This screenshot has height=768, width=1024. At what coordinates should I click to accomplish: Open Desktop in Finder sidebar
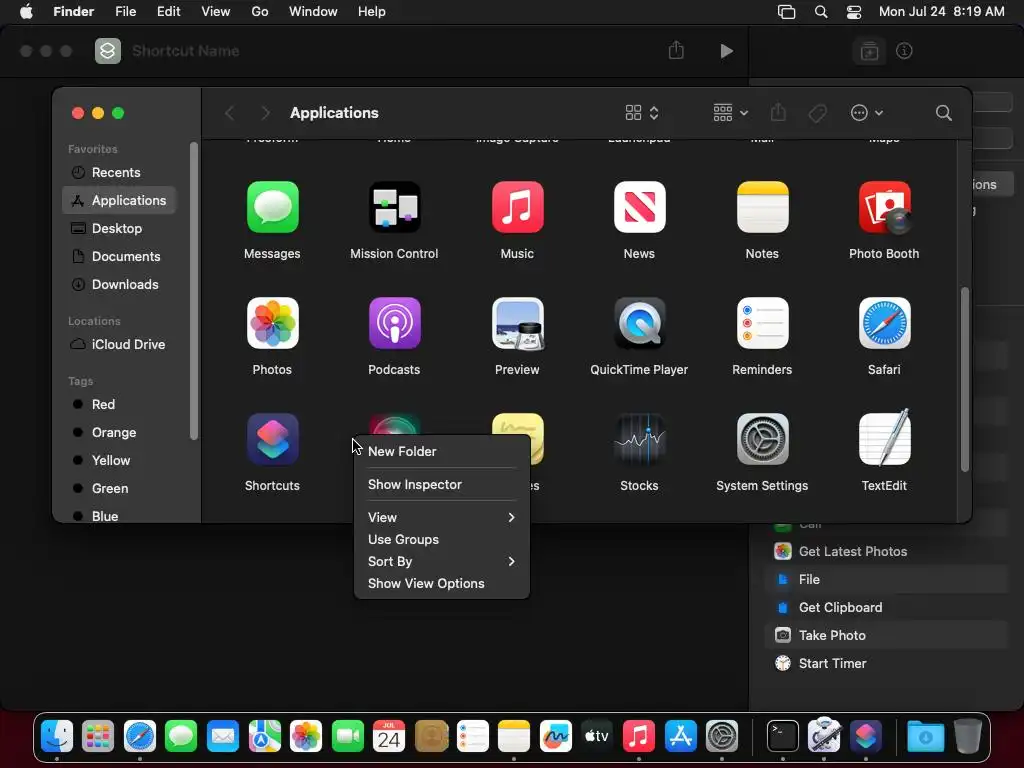tap(119, 229)
